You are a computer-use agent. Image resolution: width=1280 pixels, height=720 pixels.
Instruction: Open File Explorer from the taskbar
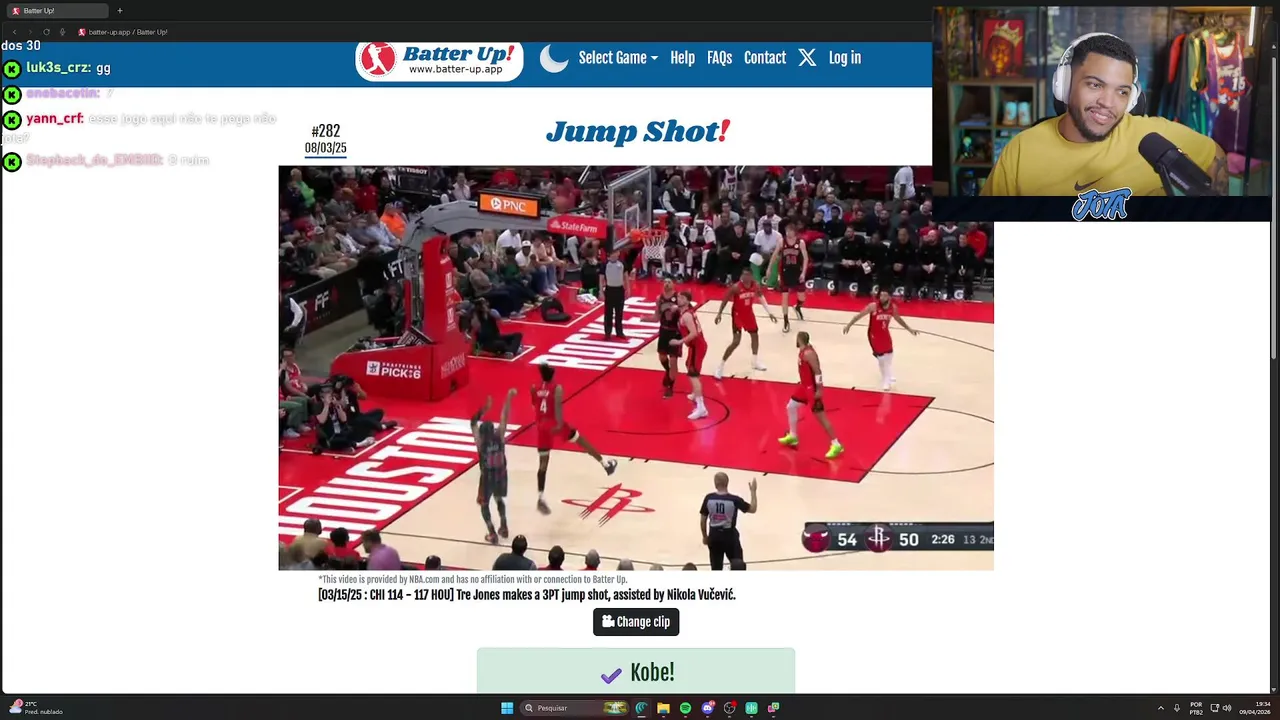663,708
